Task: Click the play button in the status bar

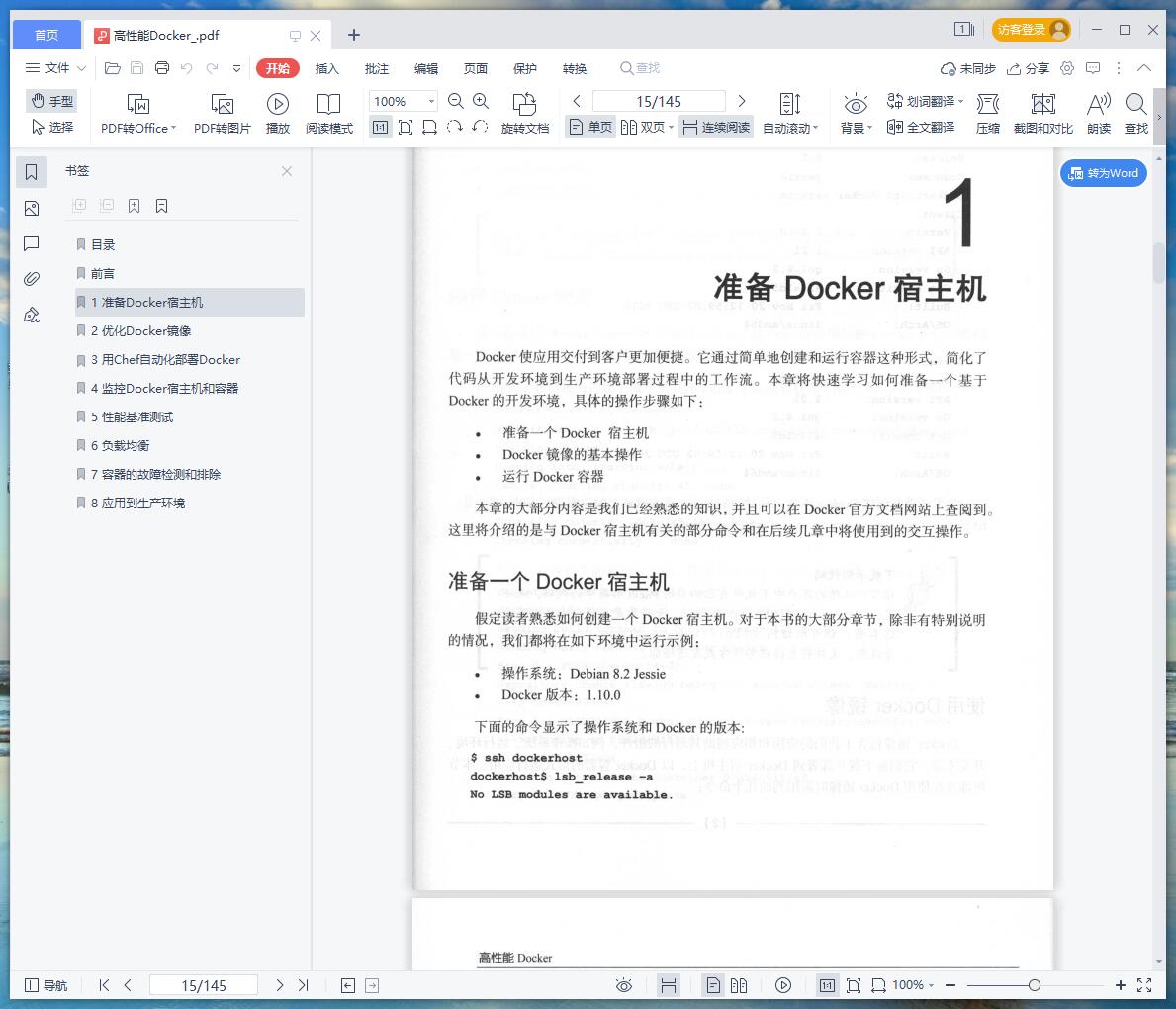Action: [x=783, y=985]
